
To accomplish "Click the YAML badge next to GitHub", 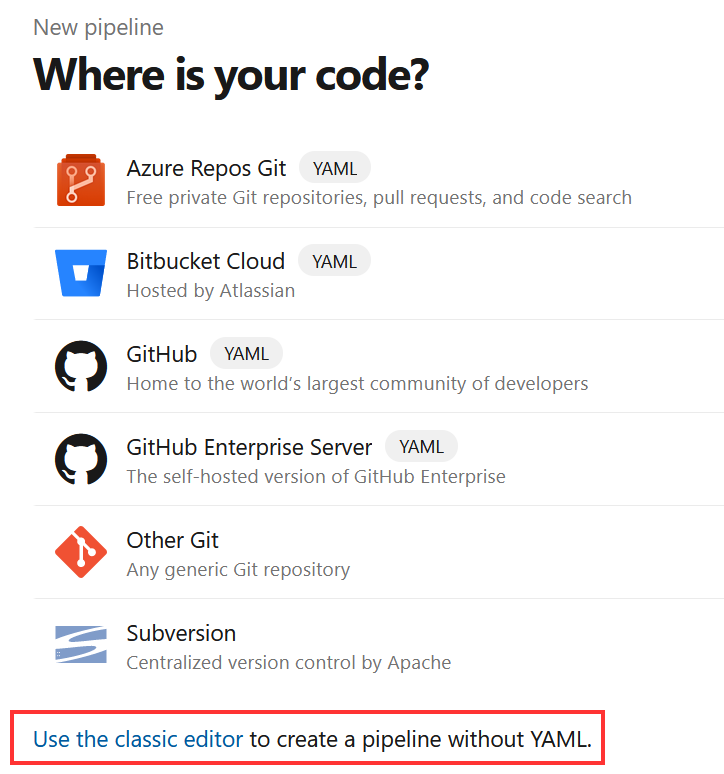I will click(x=246, y=353).
